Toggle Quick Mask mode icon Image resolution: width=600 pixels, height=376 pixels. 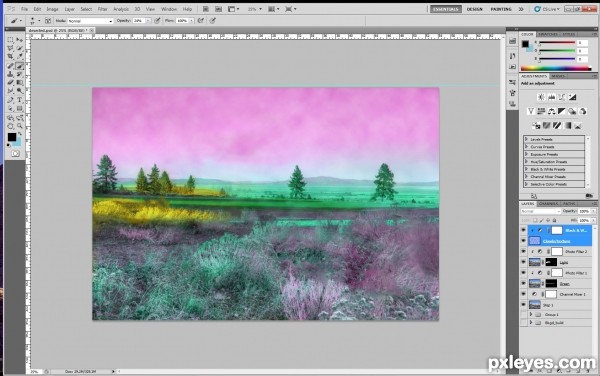coord(15,153)
